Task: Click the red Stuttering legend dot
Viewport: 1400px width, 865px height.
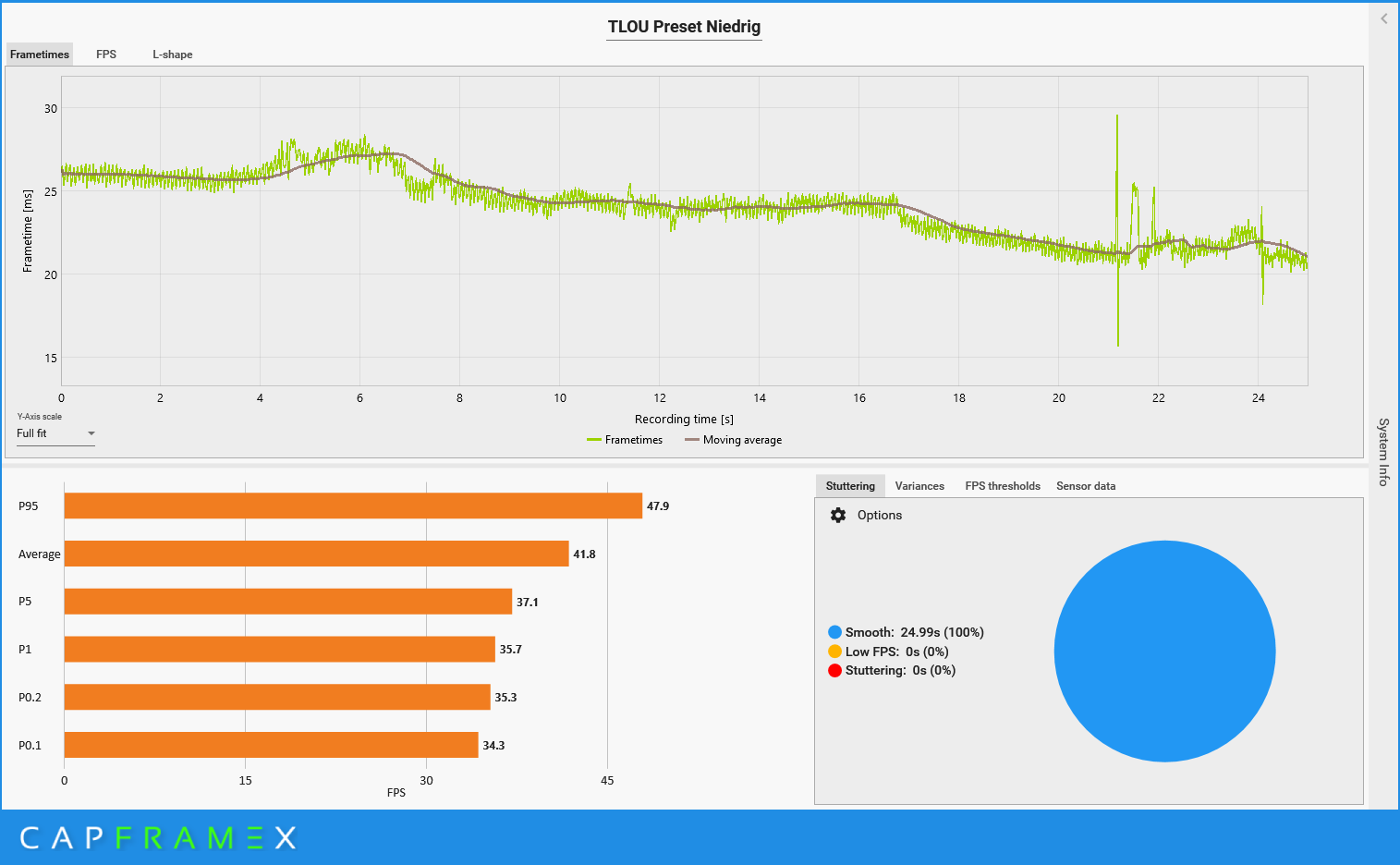Action: [x=835, y=671]
